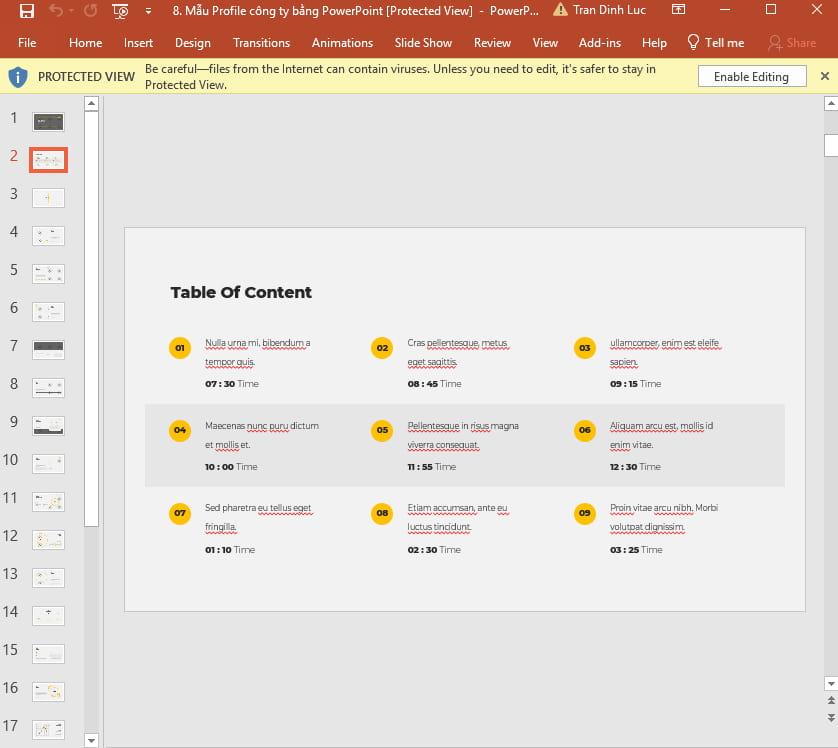Select slide 5 thumbnail in the panel

pyautogui.click(x=47, y=270)
